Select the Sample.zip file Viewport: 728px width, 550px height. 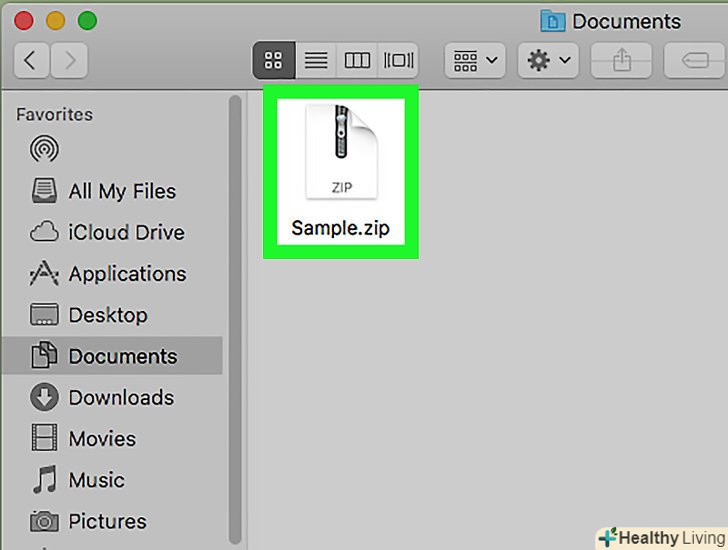(x=340, y=170)
